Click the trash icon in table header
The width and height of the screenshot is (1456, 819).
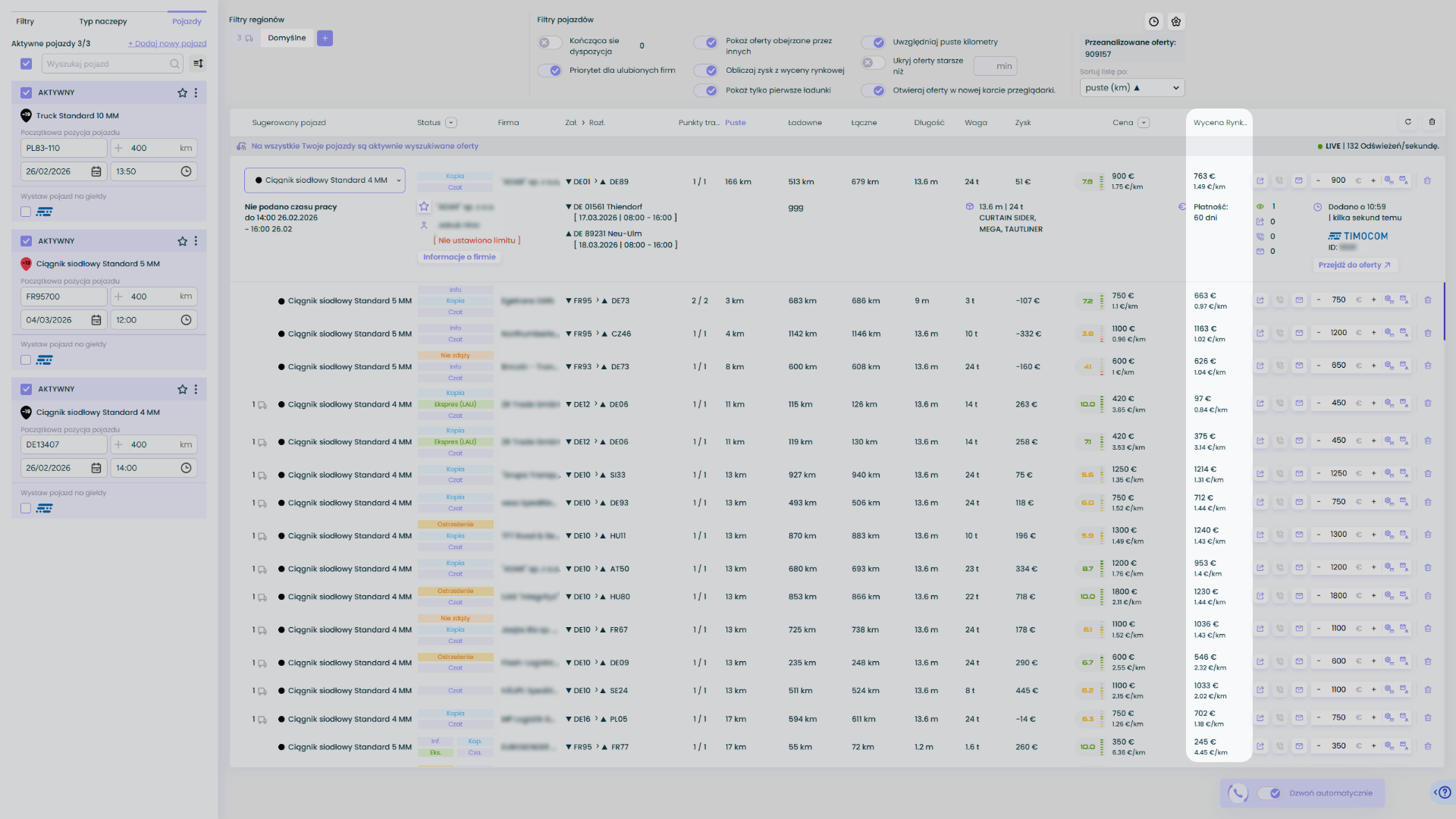[x=1432, y=122]
